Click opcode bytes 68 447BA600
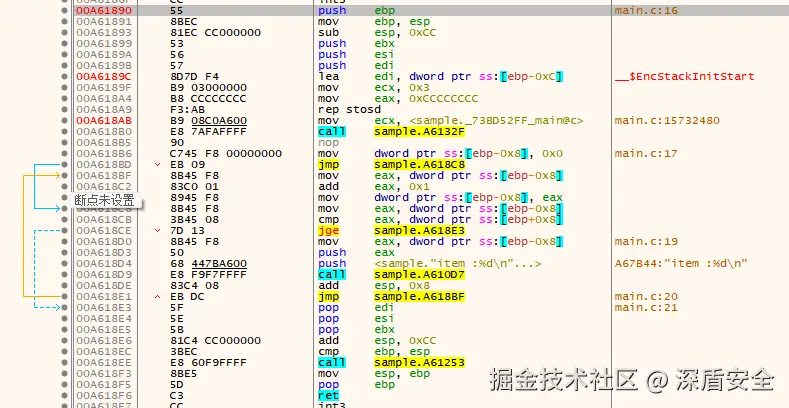789x408 pixels. [x=208, y=264]
